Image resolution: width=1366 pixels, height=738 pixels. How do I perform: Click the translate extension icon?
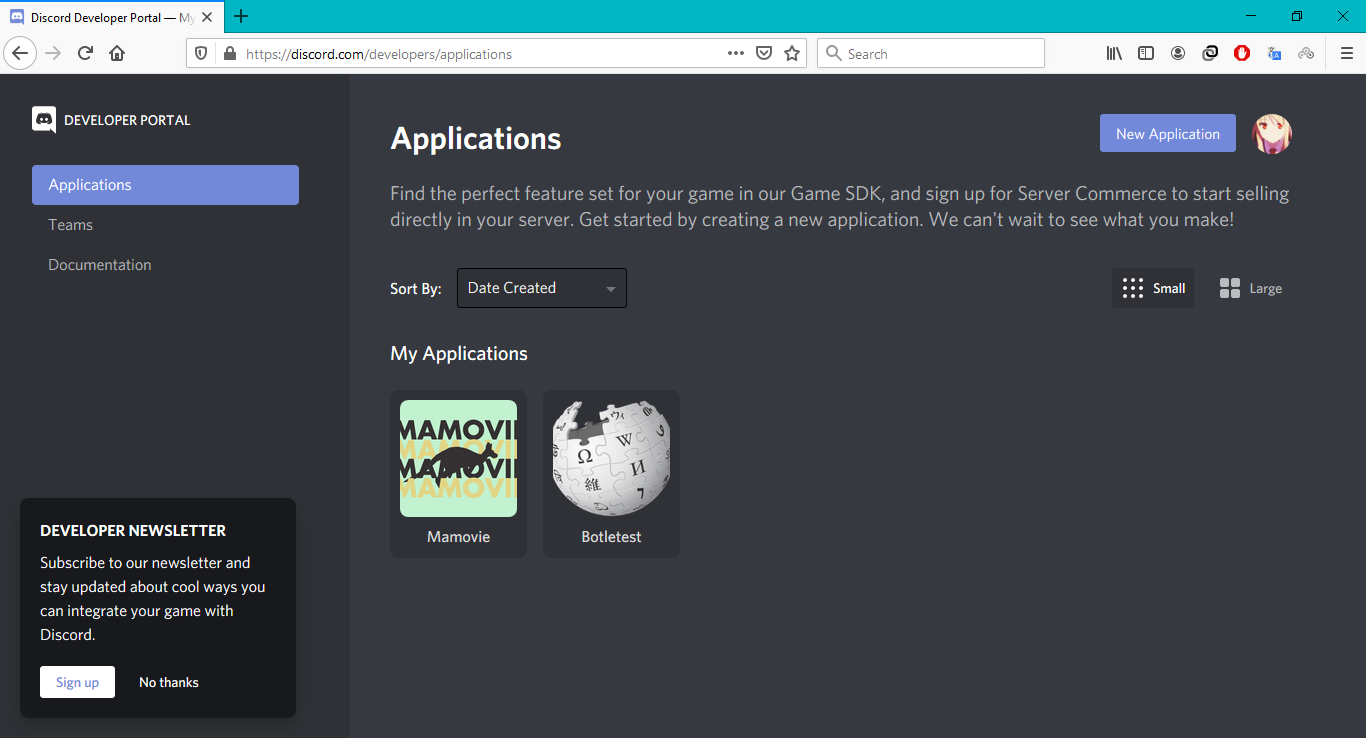coord(1274,54)
